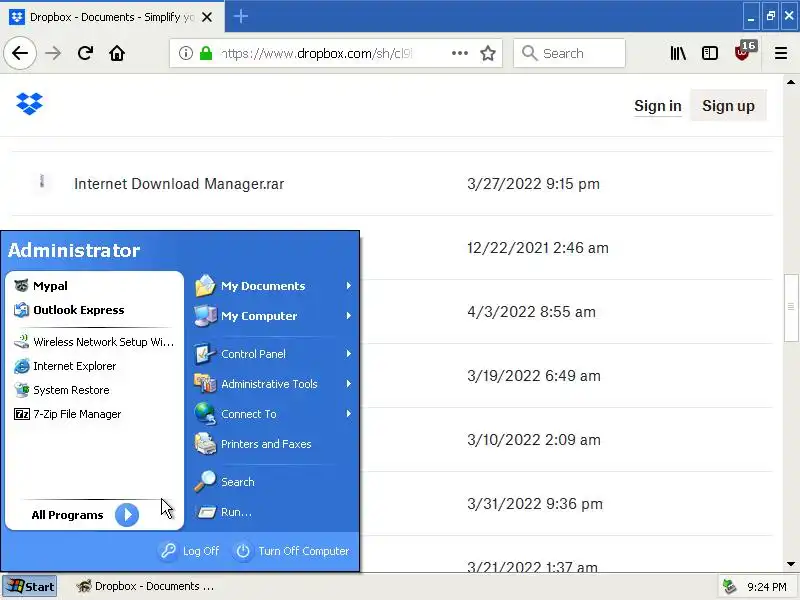Expand the My Documents submenu arrow

[348, 286]
